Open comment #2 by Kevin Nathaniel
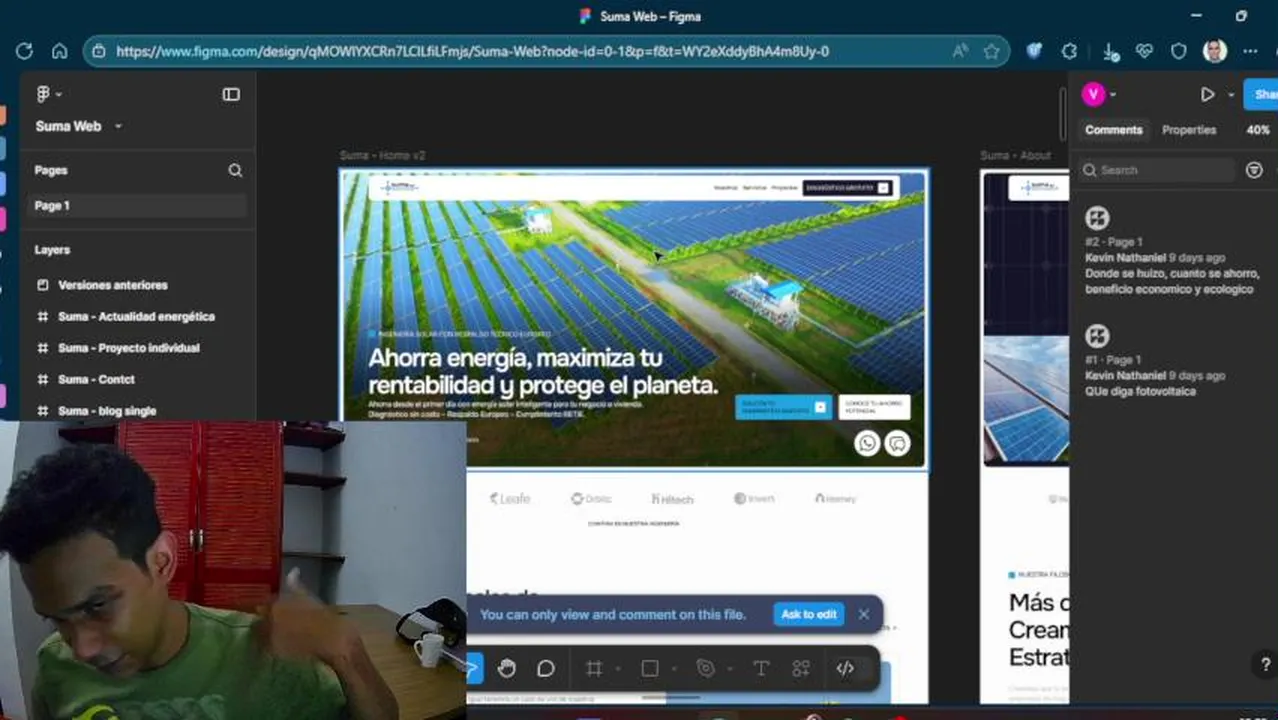This screenshot has width=1278, height=720. tap(1172, 251)
